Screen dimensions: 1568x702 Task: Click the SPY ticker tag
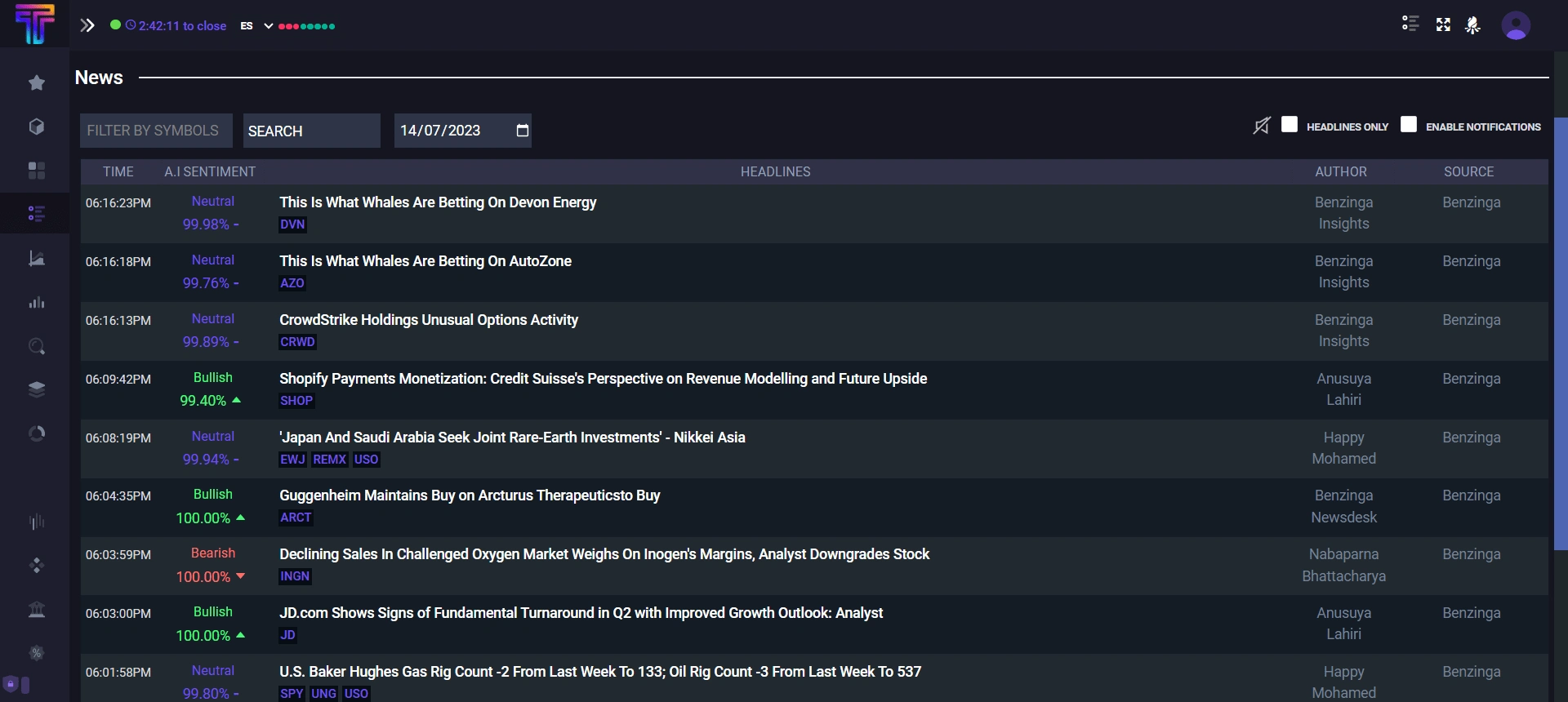pos(292,694)
